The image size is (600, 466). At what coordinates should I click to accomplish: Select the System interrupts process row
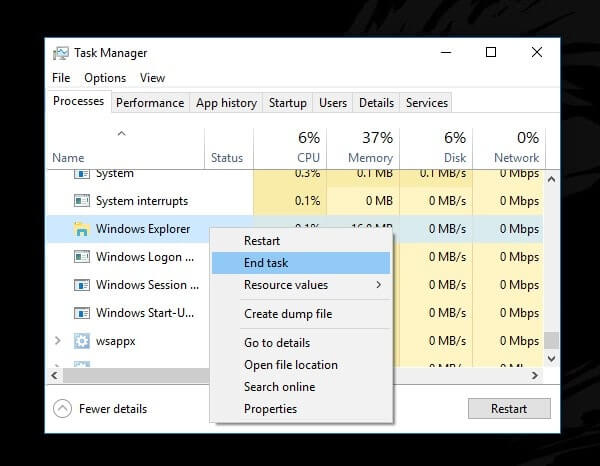295,200
